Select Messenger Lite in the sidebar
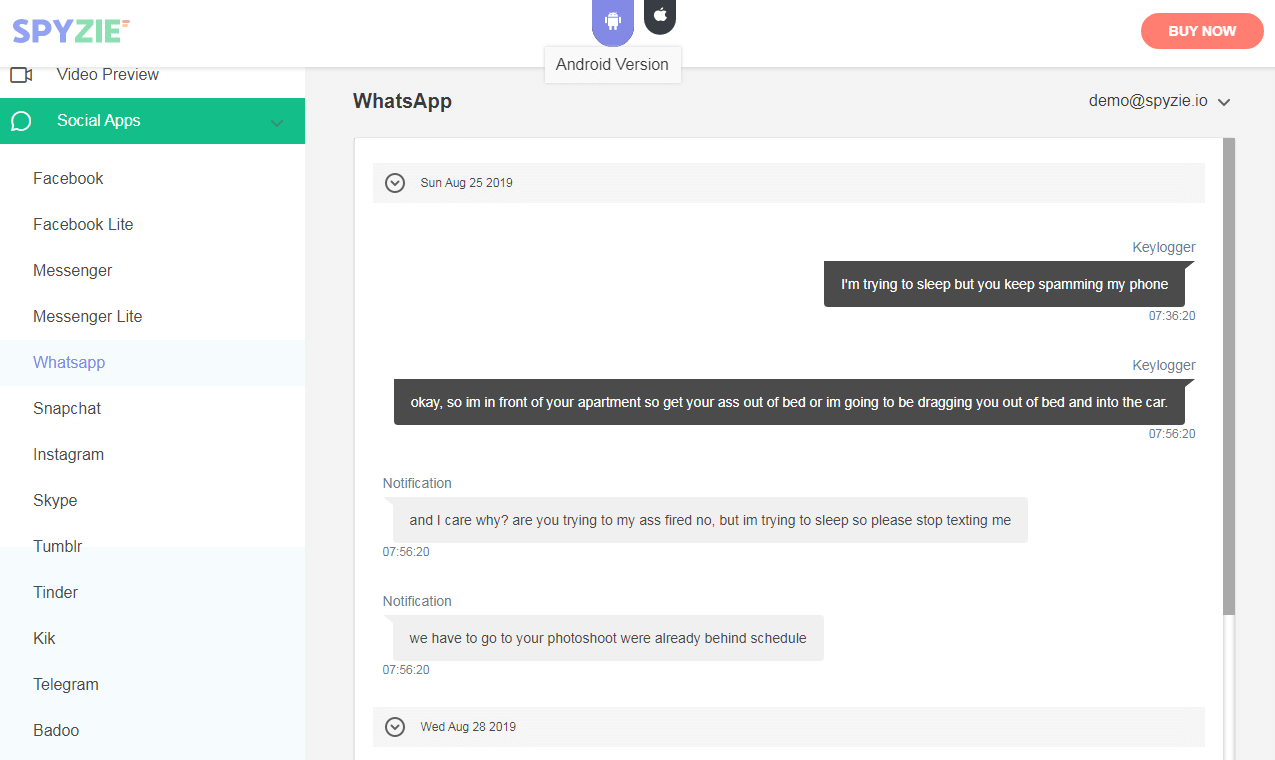 [88, 317]
